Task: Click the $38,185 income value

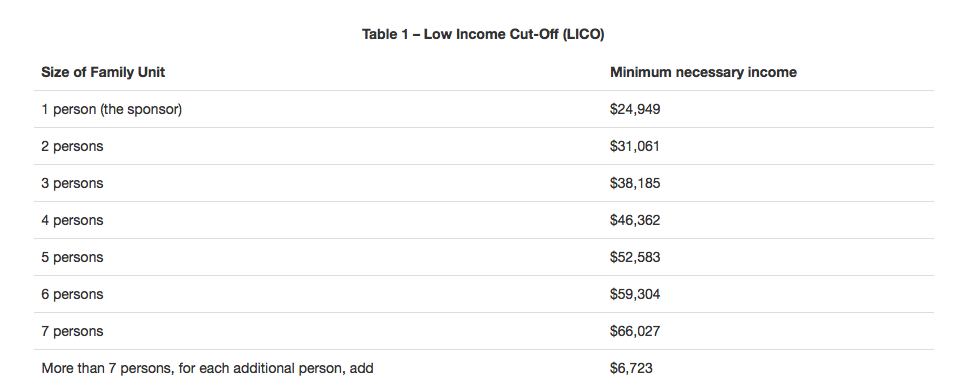Action: [x=635, y=184]
